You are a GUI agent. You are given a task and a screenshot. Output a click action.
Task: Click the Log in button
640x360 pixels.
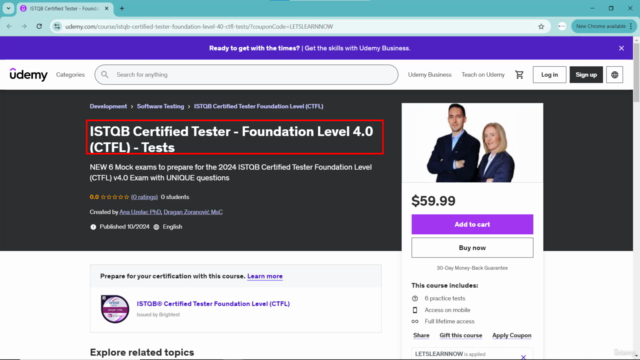pos(549,75)
